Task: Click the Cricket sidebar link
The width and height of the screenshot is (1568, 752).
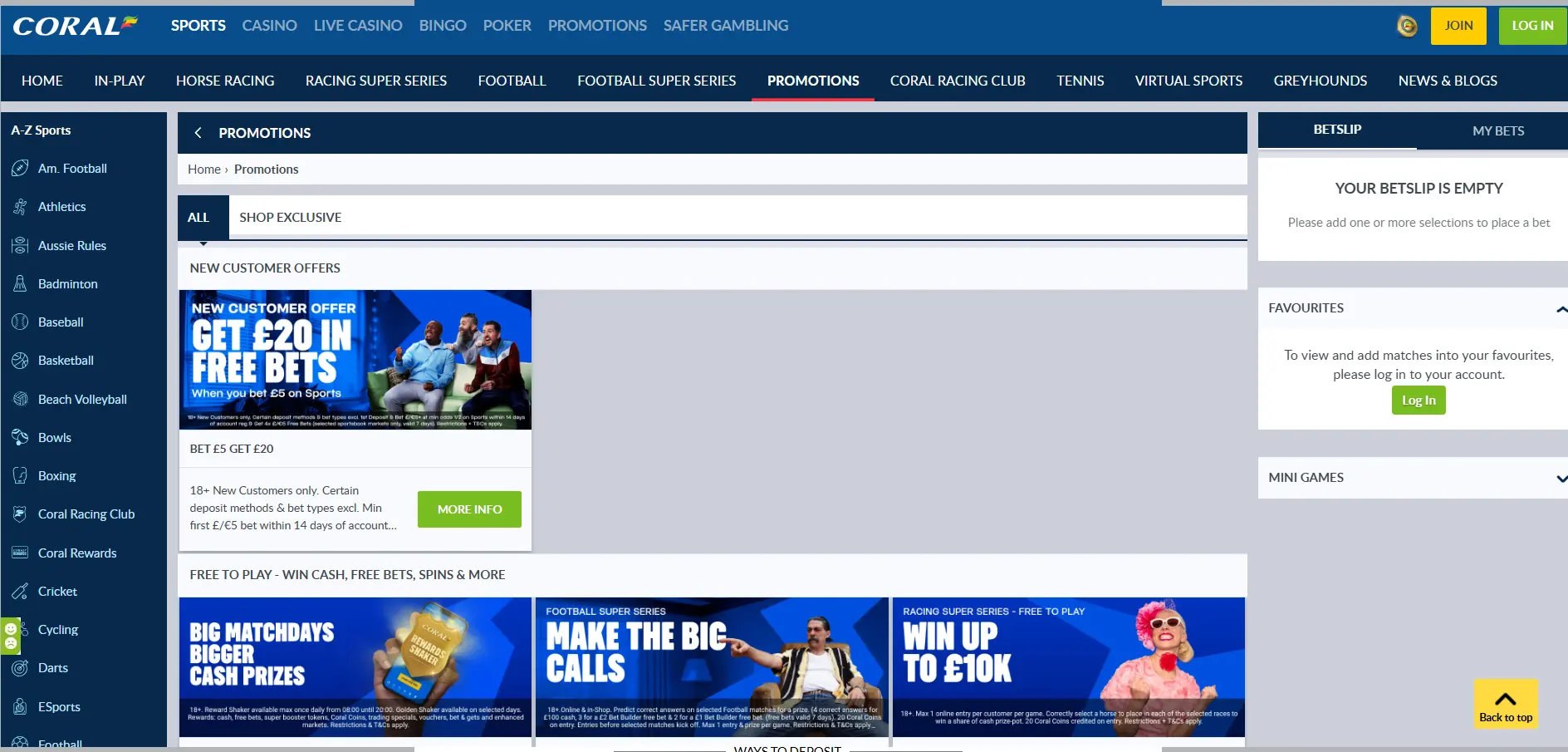Action: [57, 592]
